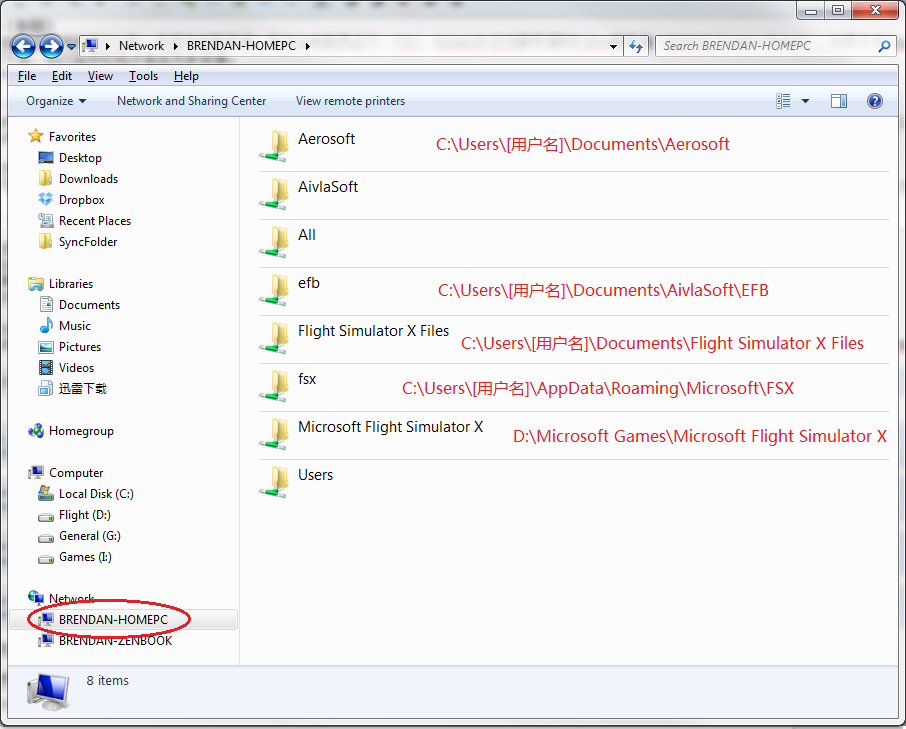
Task: Select the Aerosoft folder name
Action: point(326,139)
